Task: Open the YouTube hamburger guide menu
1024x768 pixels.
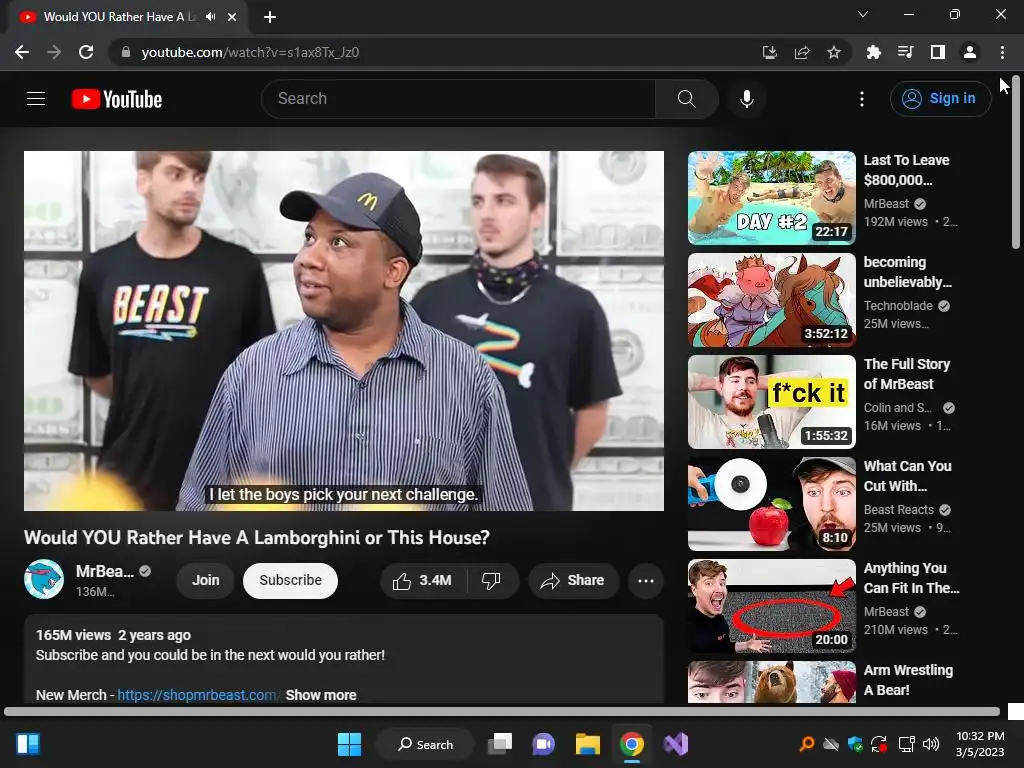Action: tap(36, 99)
